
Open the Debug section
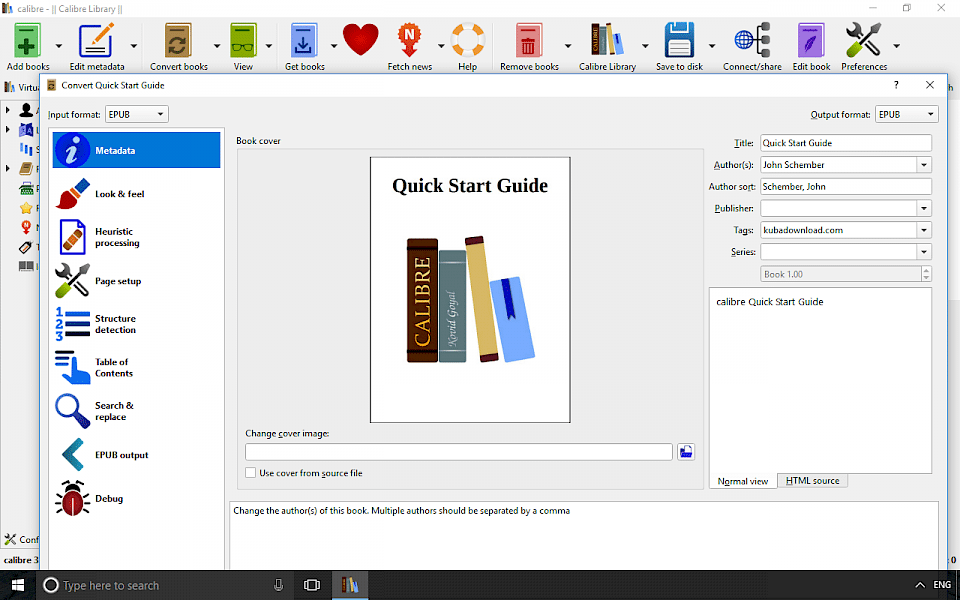coord(137,498)
